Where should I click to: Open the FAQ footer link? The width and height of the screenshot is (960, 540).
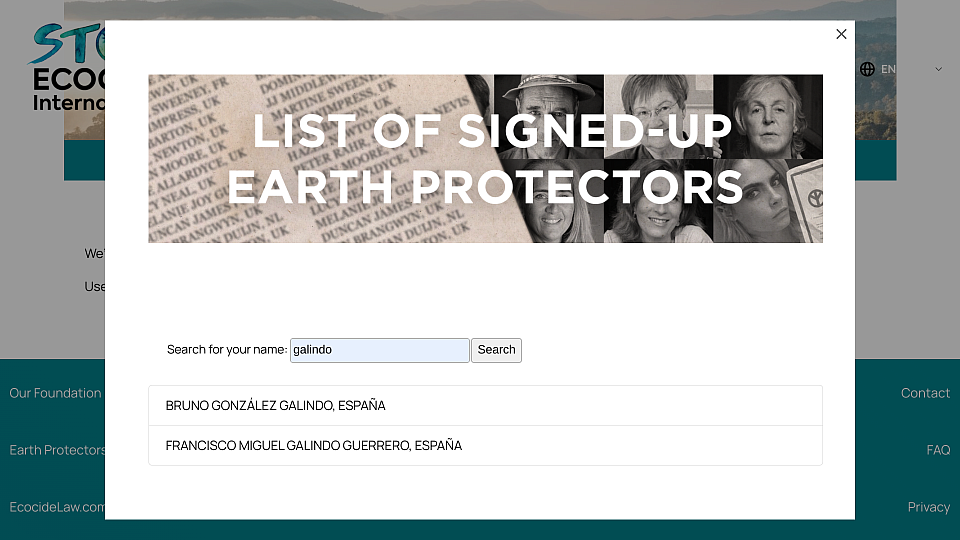pyautogui.click(x=938, y=450)
